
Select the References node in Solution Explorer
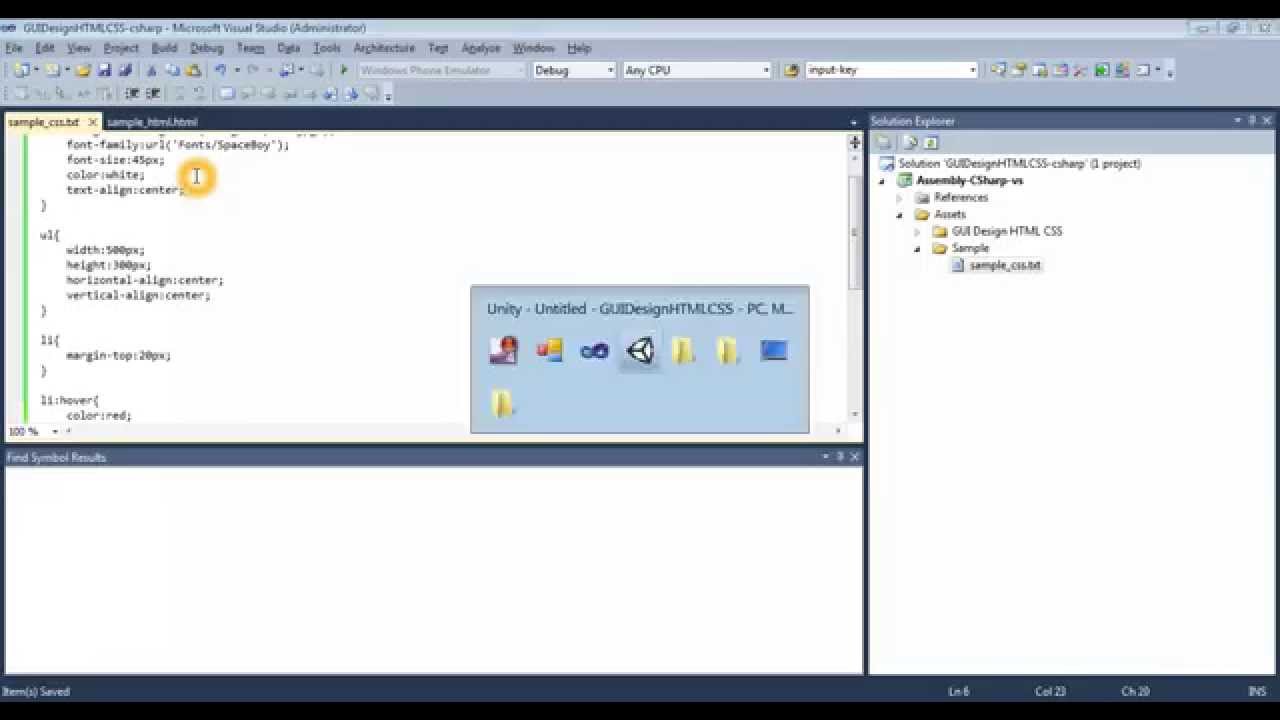point(961,198)
